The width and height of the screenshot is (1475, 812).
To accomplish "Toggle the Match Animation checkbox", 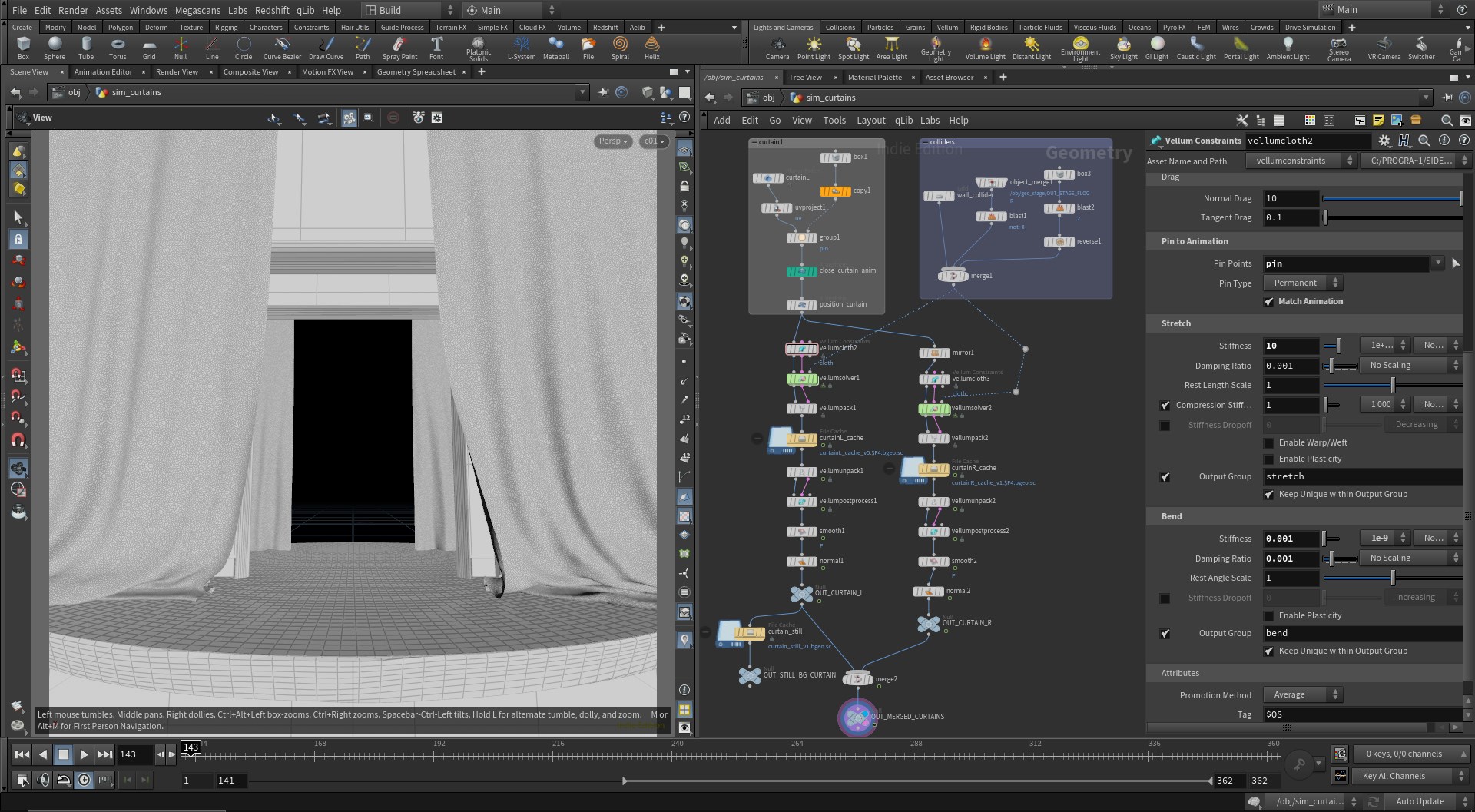I will (x=1268, y=302).
